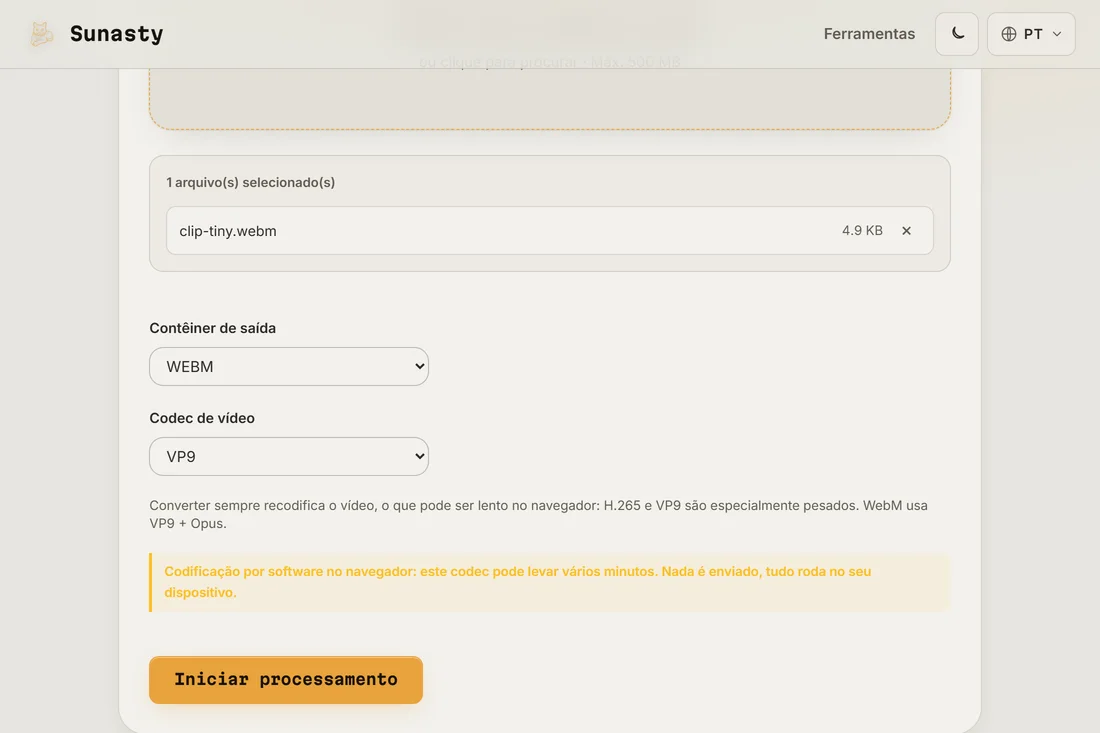Open the Contêiner de saída WEBM dropdown
This screenshot has width=1100, height=733.
[289, 366]
